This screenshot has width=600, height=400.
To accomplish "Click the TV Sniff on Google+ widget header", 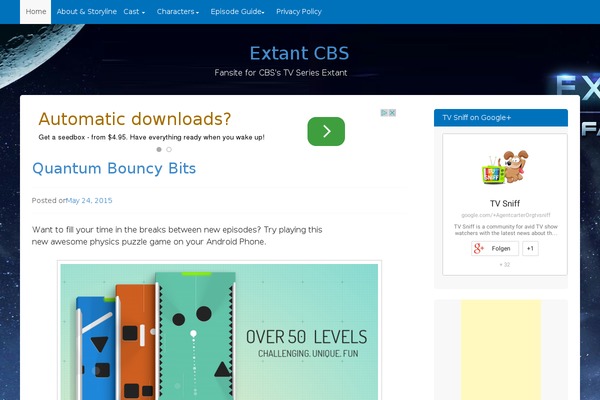I will click(x=501, y=118).
